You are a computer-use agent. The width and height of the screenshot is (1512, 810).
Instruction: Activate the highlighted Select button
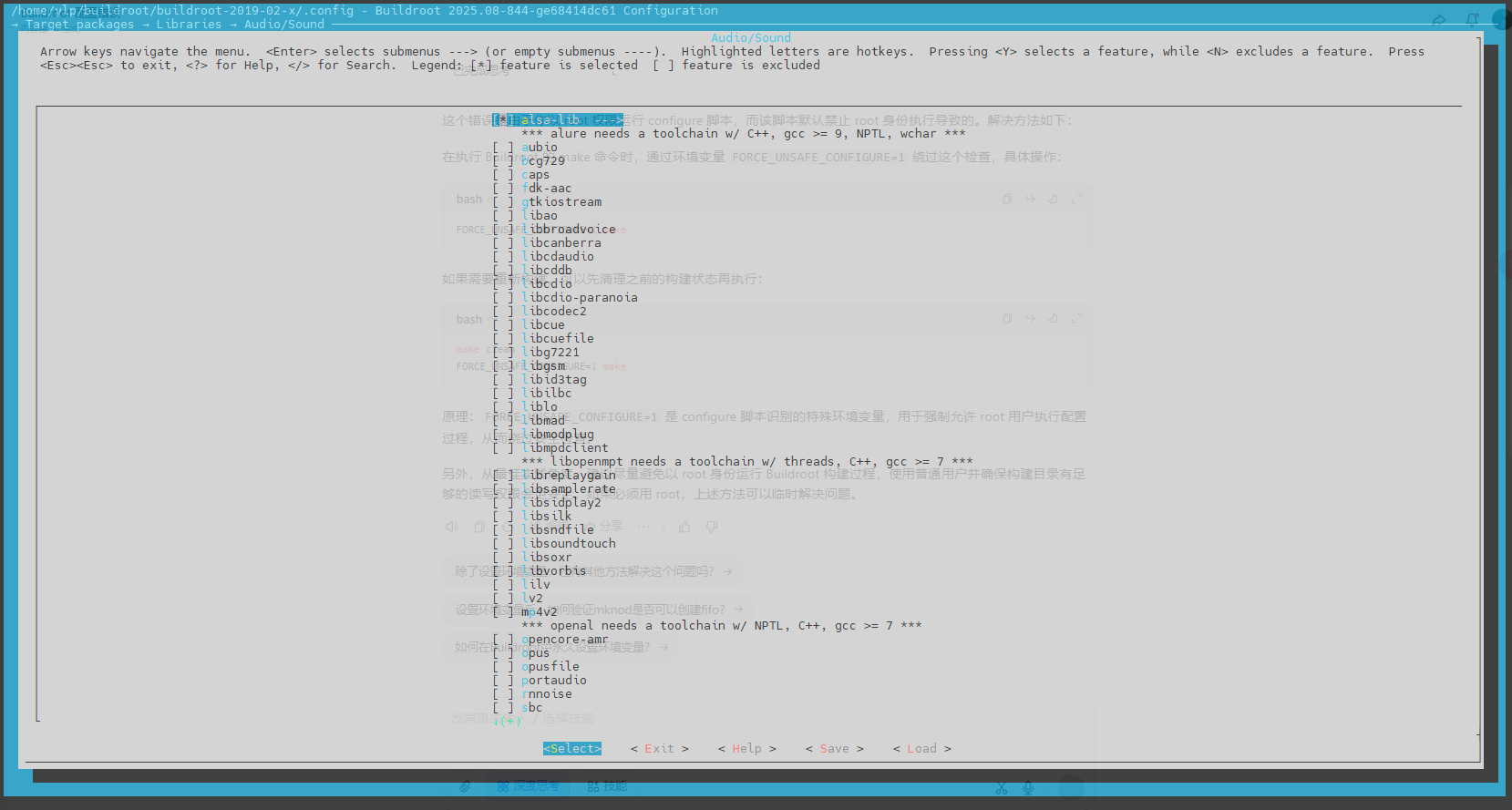tap(572, 748)
